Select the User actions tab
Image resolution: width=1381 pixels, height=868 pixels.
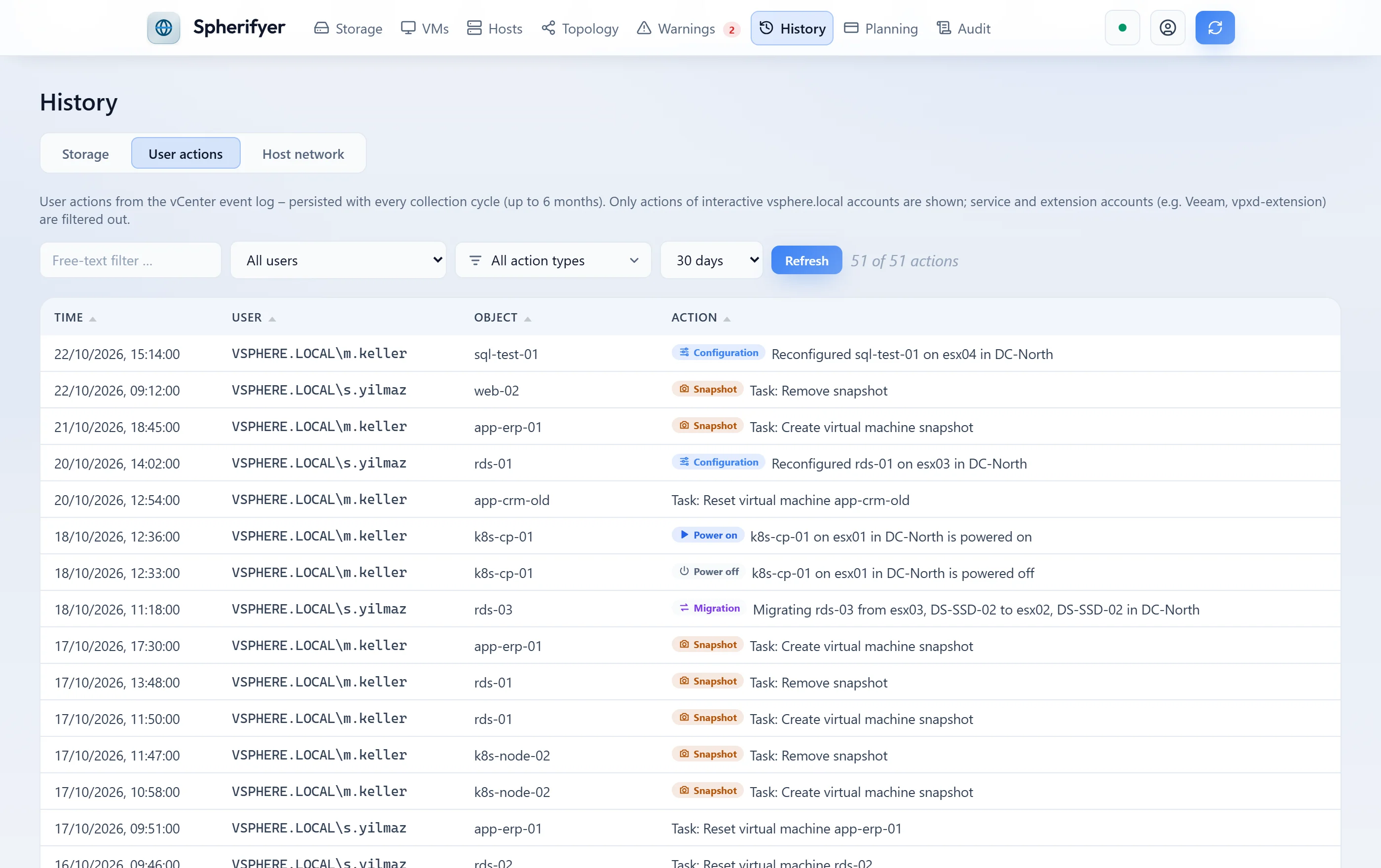[185, 154]
